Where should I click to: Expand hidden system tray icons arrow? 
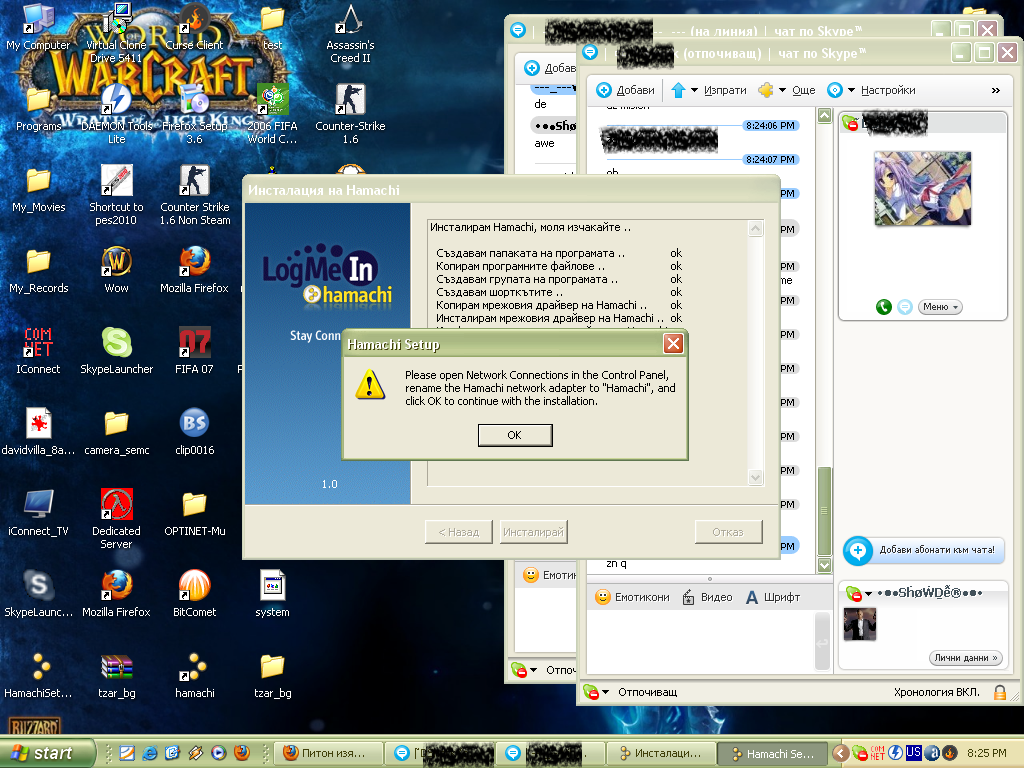tap(840, 753)
